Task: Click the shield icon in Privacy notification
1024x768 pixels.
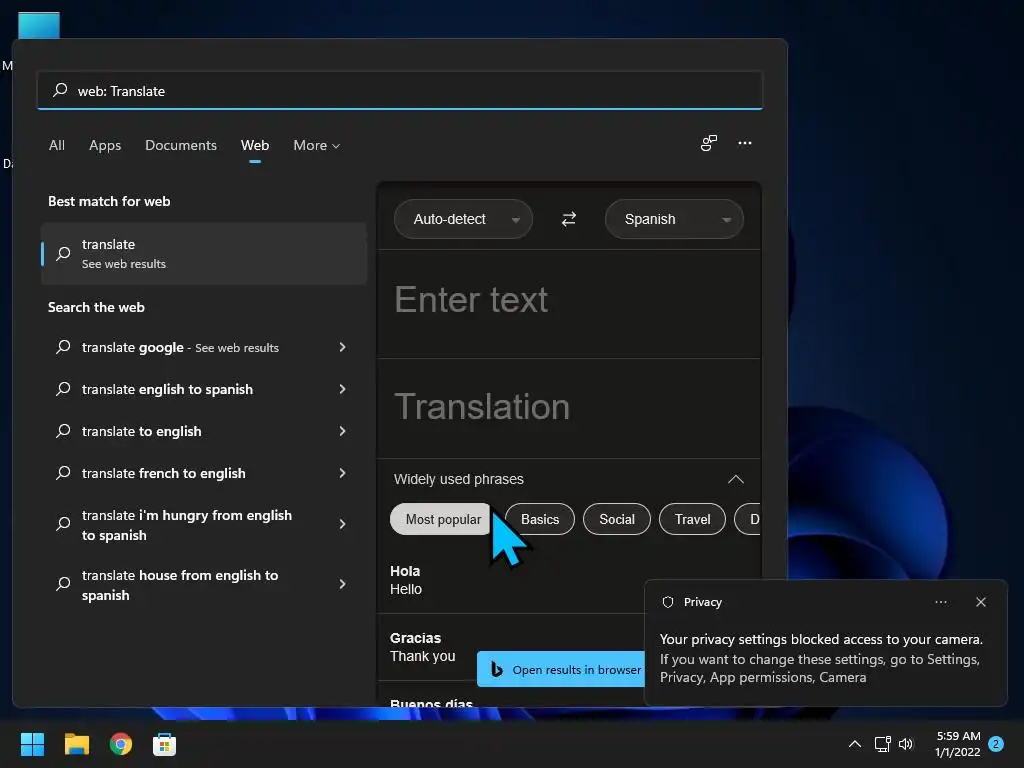Action: [x=667, y=602]
